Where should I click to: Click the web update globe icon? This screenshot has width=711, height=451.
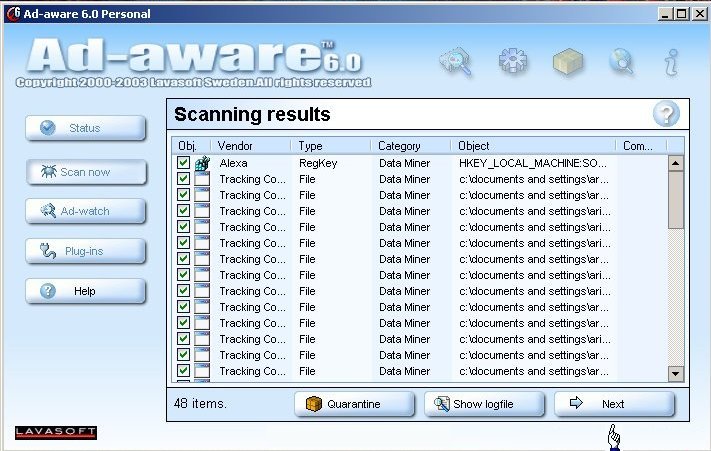pyautogui.click(x=621, y=61)
